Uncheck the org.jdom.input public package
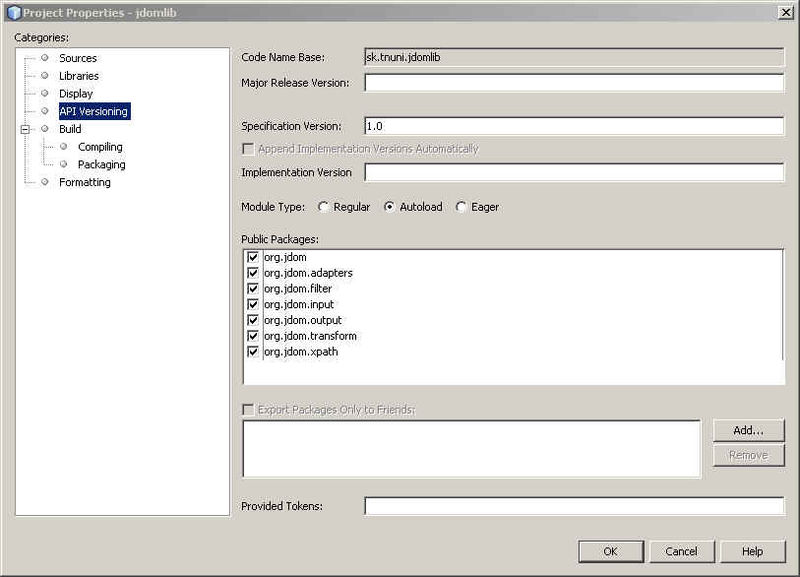 [253, 305]
